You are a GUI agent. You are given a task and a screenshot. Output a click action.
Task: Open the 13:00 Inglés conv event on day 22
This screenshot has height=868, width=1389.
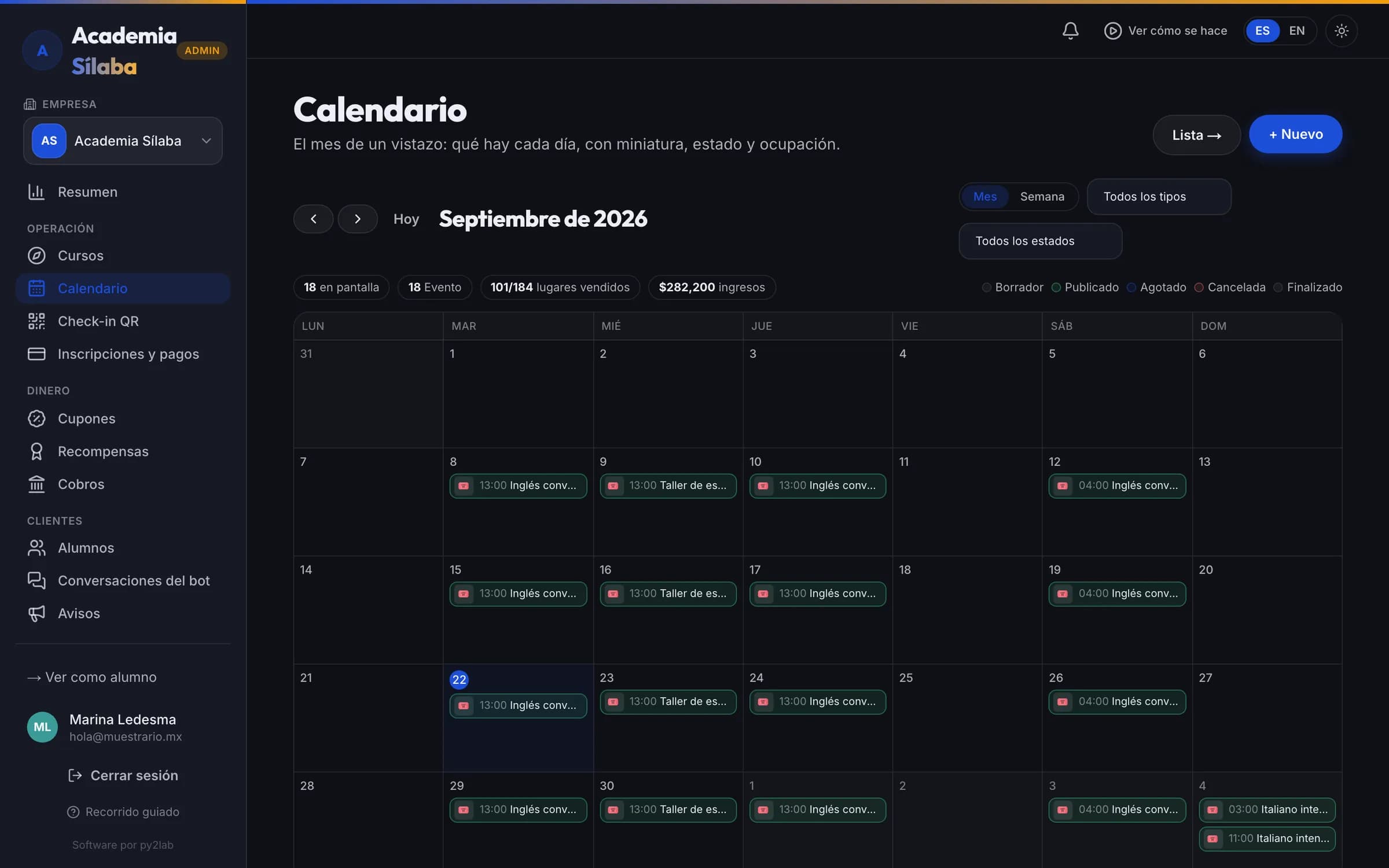click(x=518, y=705)
